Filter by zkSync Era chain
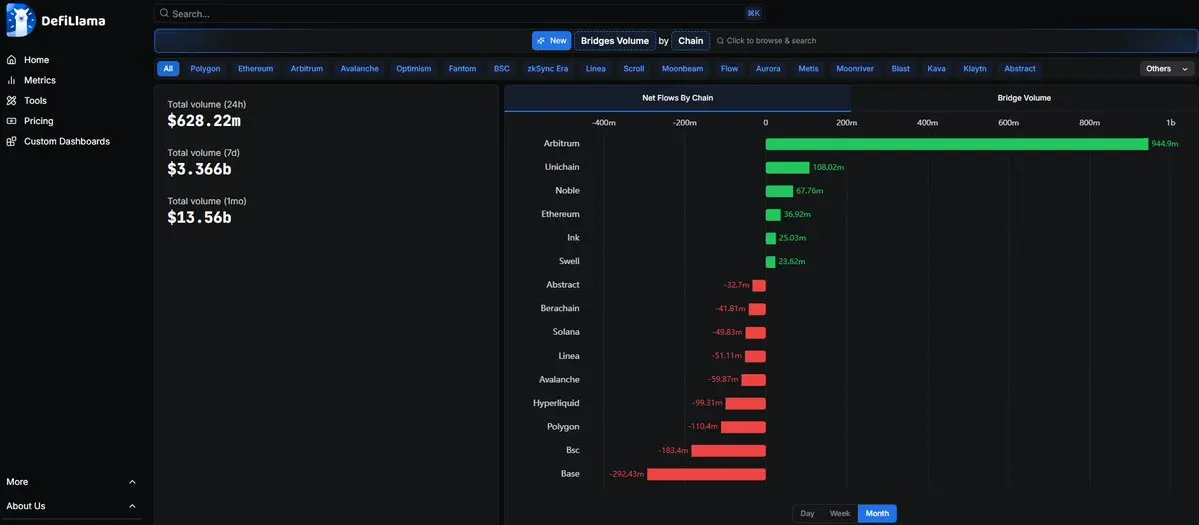 (548, 69)
